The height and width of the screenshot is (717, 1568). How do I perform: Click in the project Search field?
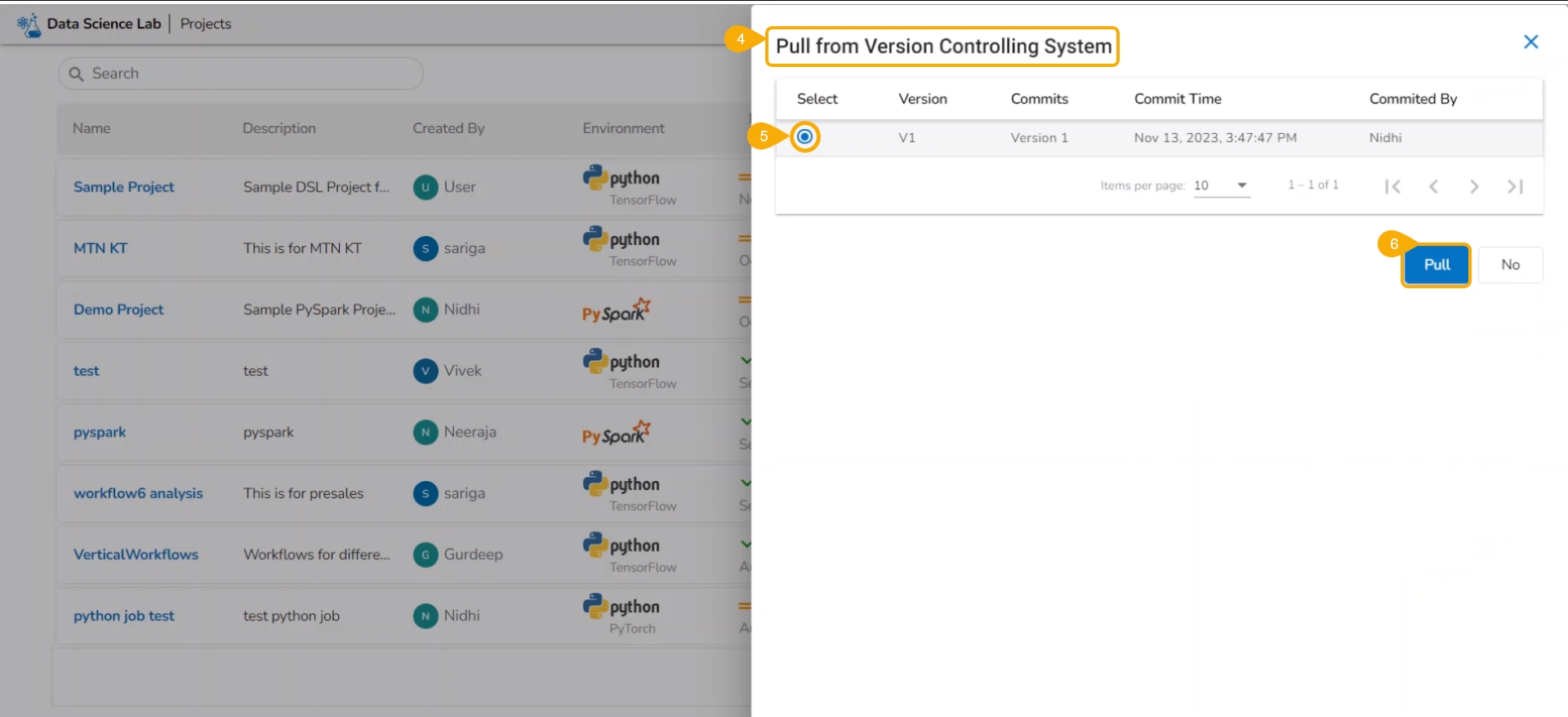(245, 73)
